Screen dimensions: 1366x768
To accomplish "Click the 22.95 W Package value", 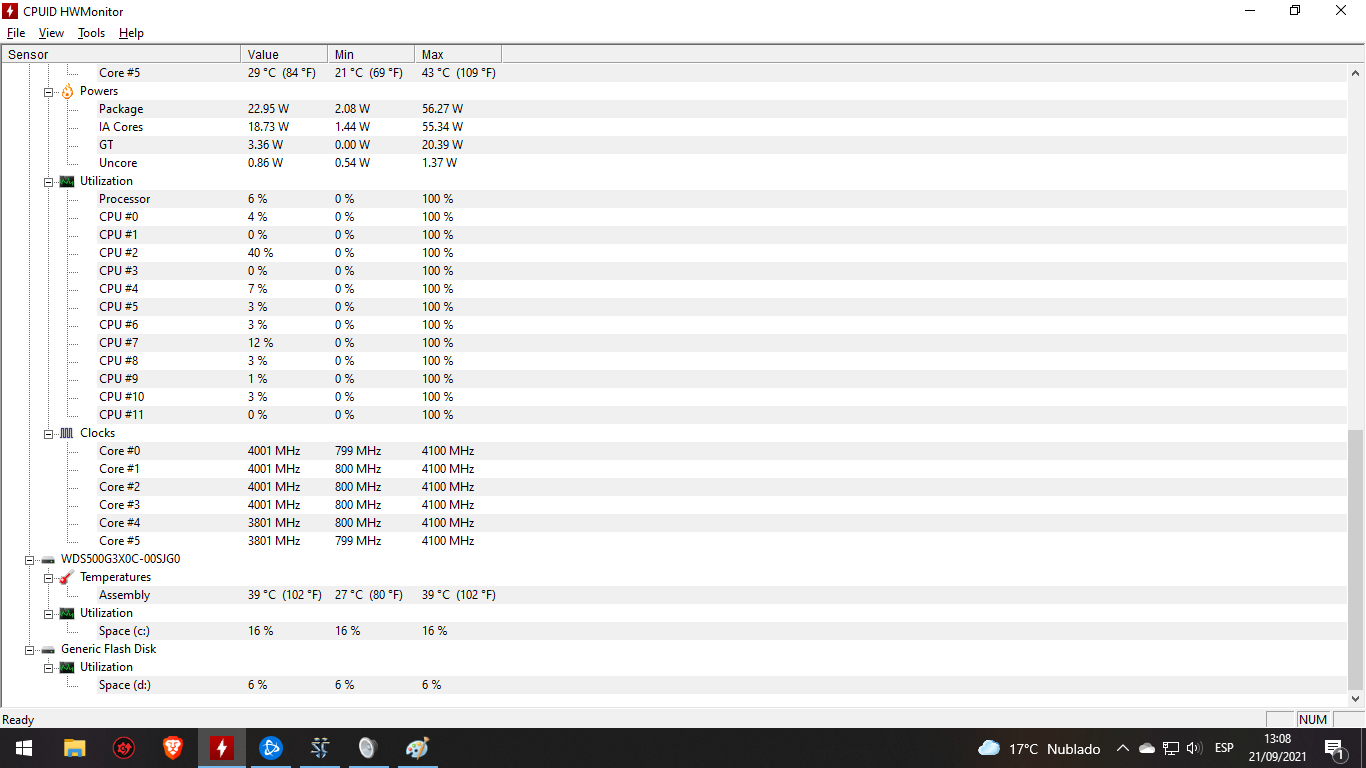I will [268, 109].
